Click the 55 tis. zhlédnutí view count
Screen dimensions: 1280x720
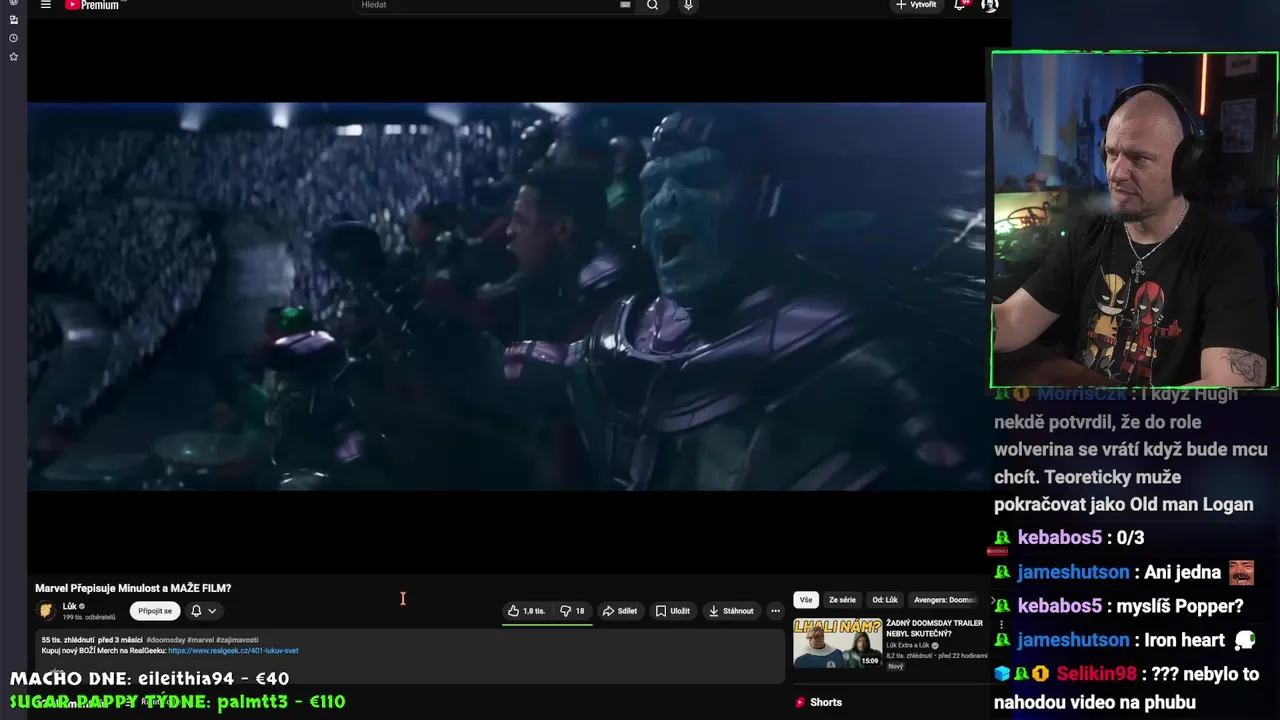coord(68,639)
